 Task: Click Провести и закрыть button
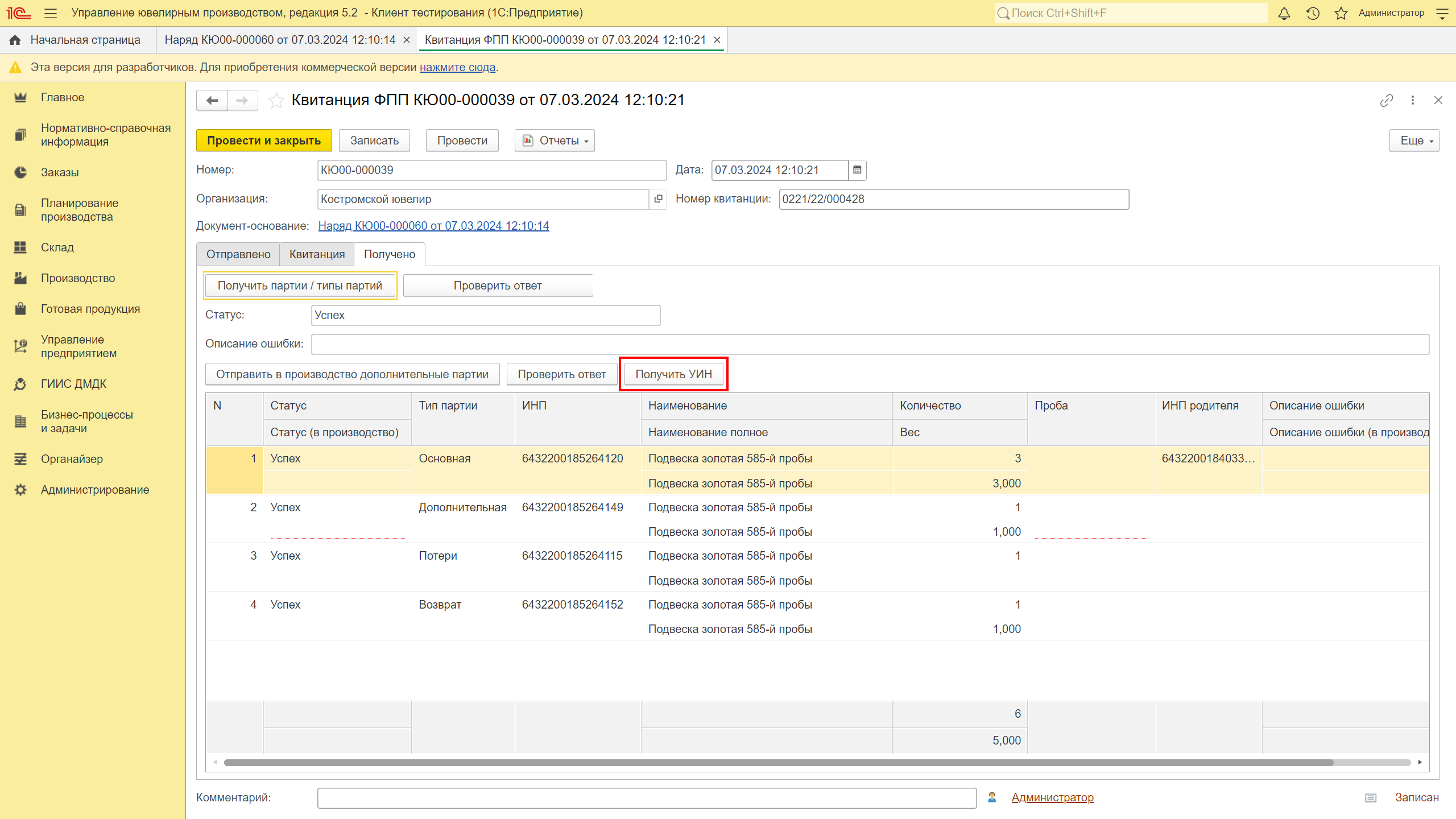(x=264, y=140)
